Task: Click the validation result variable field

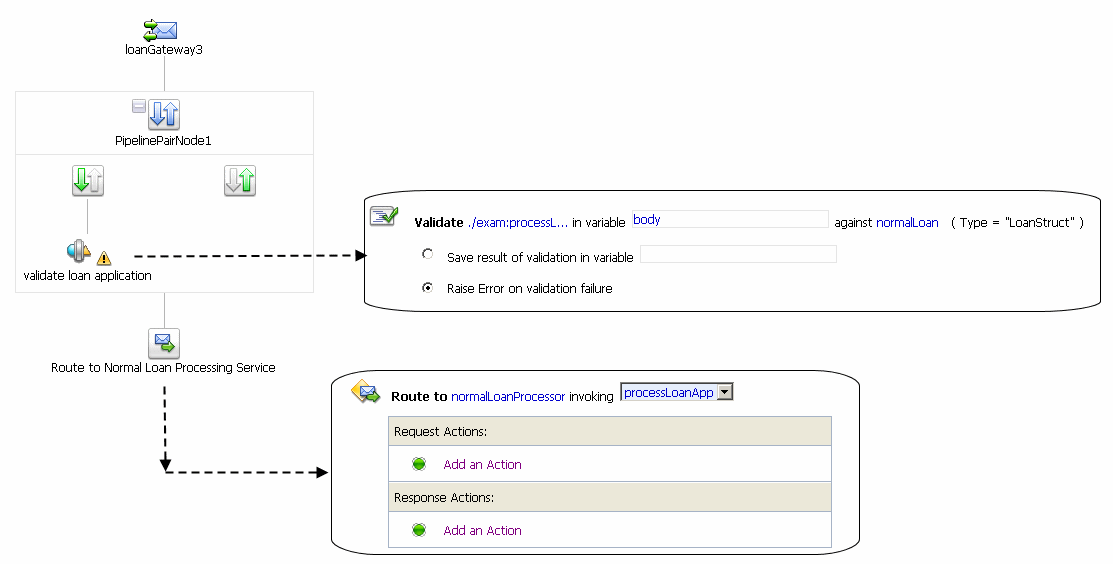Action: [738, 254]
